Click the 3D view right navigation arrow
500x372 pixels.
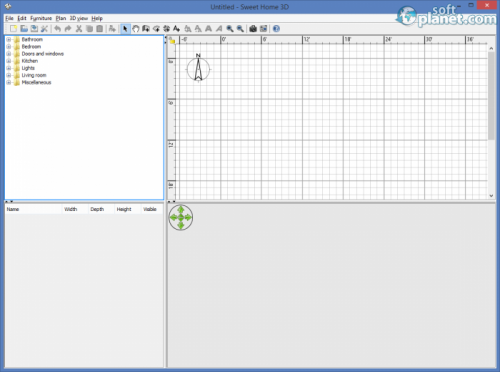[188, 218]
